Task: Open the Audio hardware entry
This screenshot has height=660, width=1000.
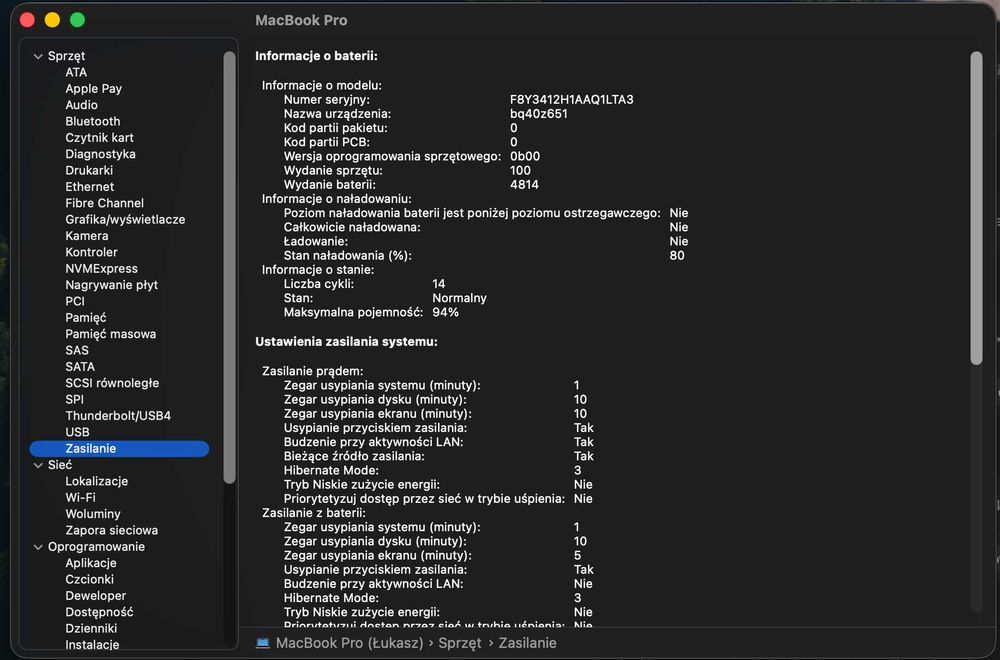Action: click(81, 105)
